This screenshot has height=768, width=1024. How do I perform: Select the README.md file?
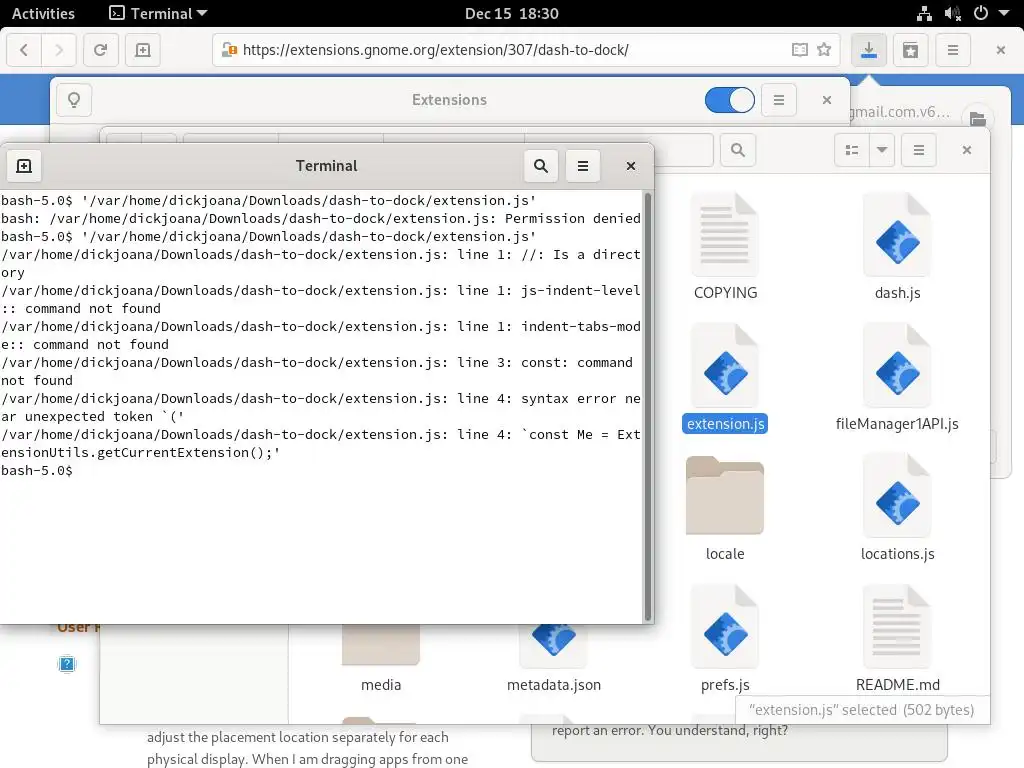click(897, 639)
